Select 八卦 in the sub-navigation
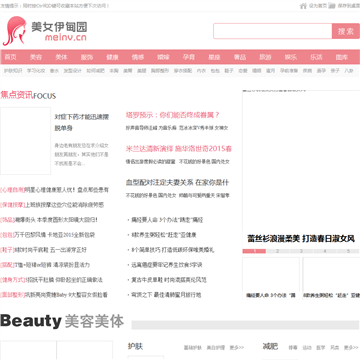 [349, 71]
